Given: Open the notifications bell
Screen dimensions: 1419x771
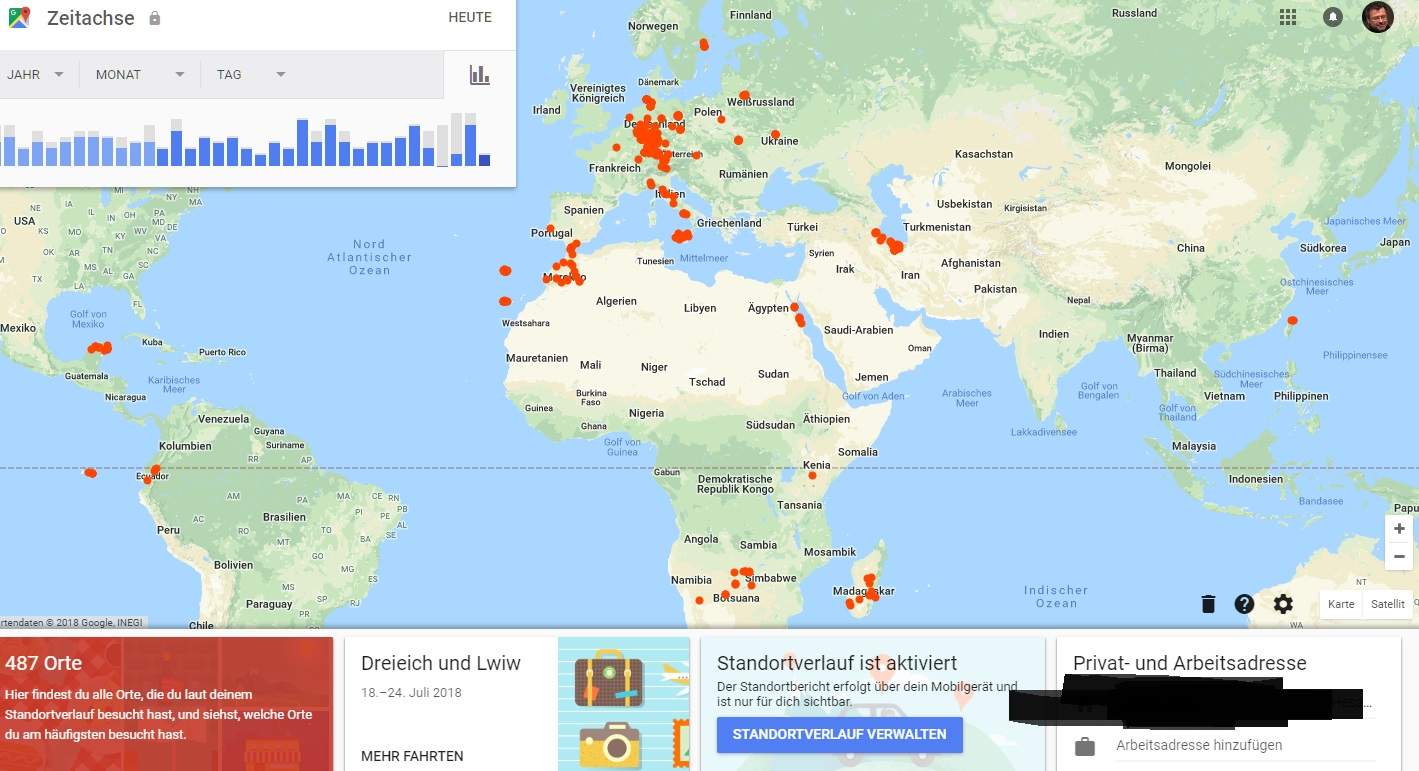Looking at the screenshot, I should pos(1333,17).
